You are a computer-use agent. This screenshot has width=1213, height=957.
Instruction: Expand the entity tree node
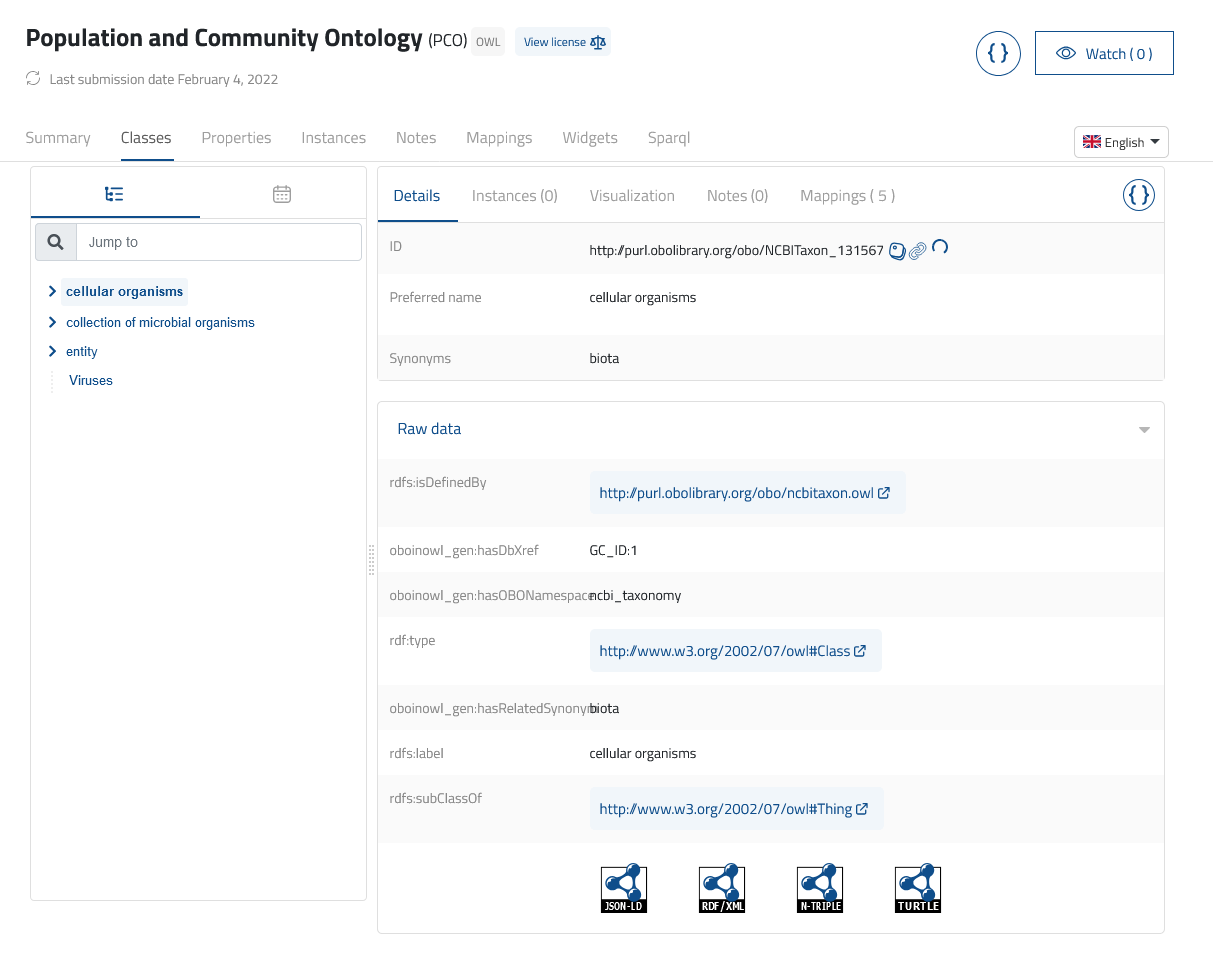click(x=52, y=351)
